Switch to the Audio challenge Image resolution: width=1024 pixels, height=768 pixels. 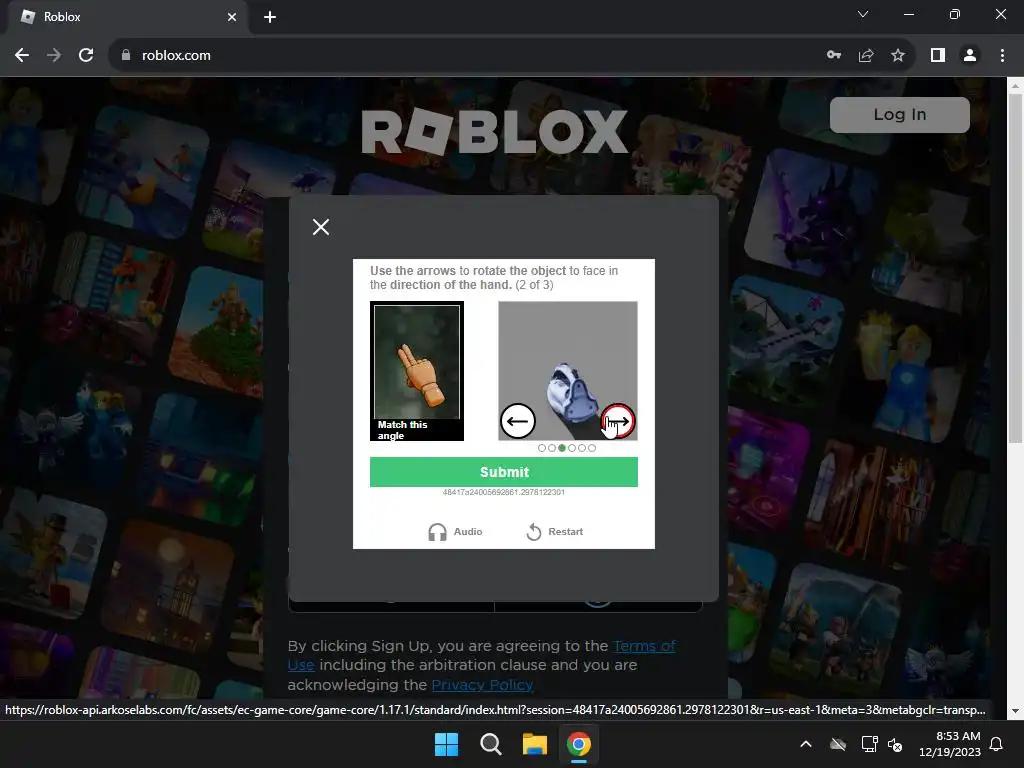(455, 532)
